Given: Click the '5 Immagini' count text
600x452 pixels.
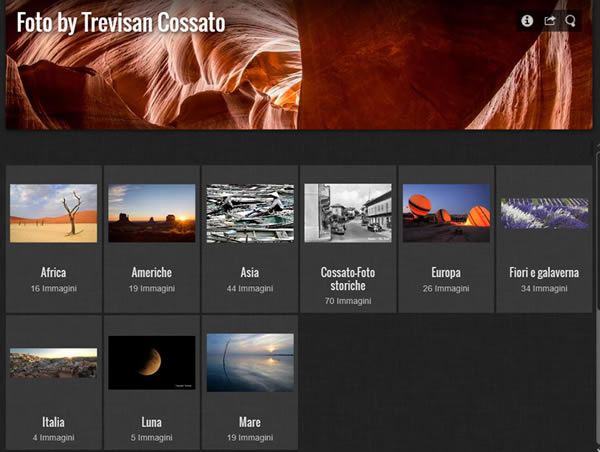Looking at the screenshot, I should pyautogui.click(x=152, y=437).
